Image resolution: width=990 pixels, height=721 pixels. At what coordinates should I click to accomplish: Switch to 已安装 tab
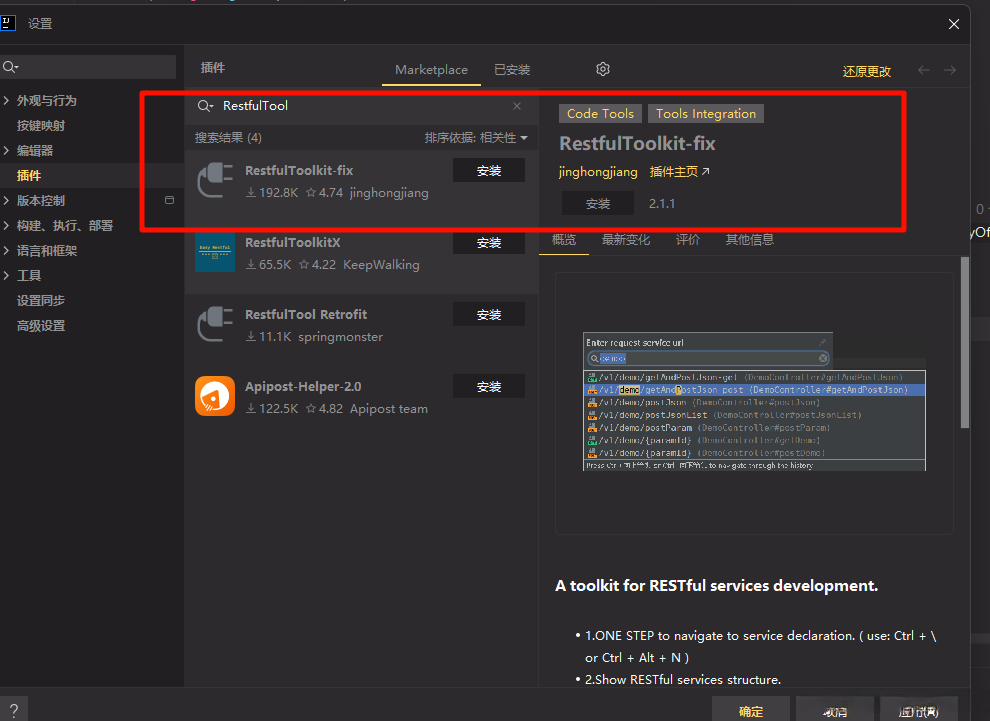coord(512,69)
